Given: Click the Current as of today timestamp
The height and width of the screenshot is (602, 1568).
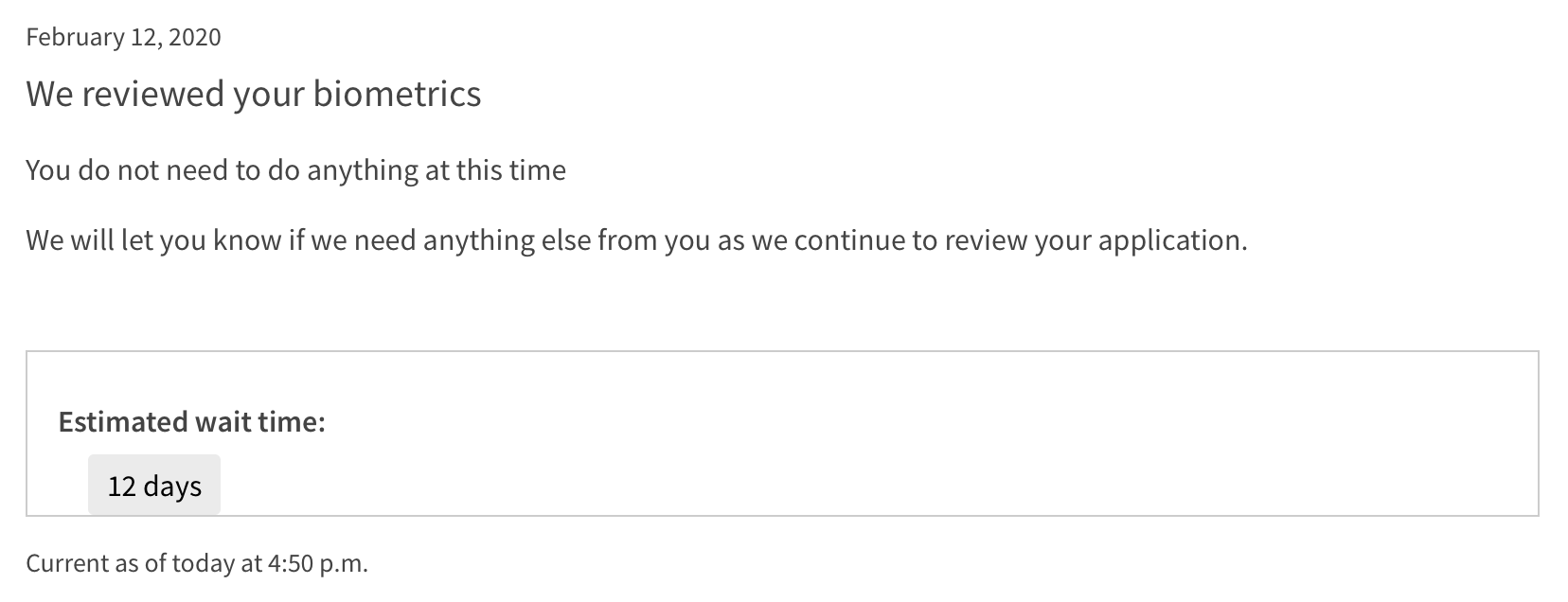Looking at the screenshot, I should tap(197, 563).
